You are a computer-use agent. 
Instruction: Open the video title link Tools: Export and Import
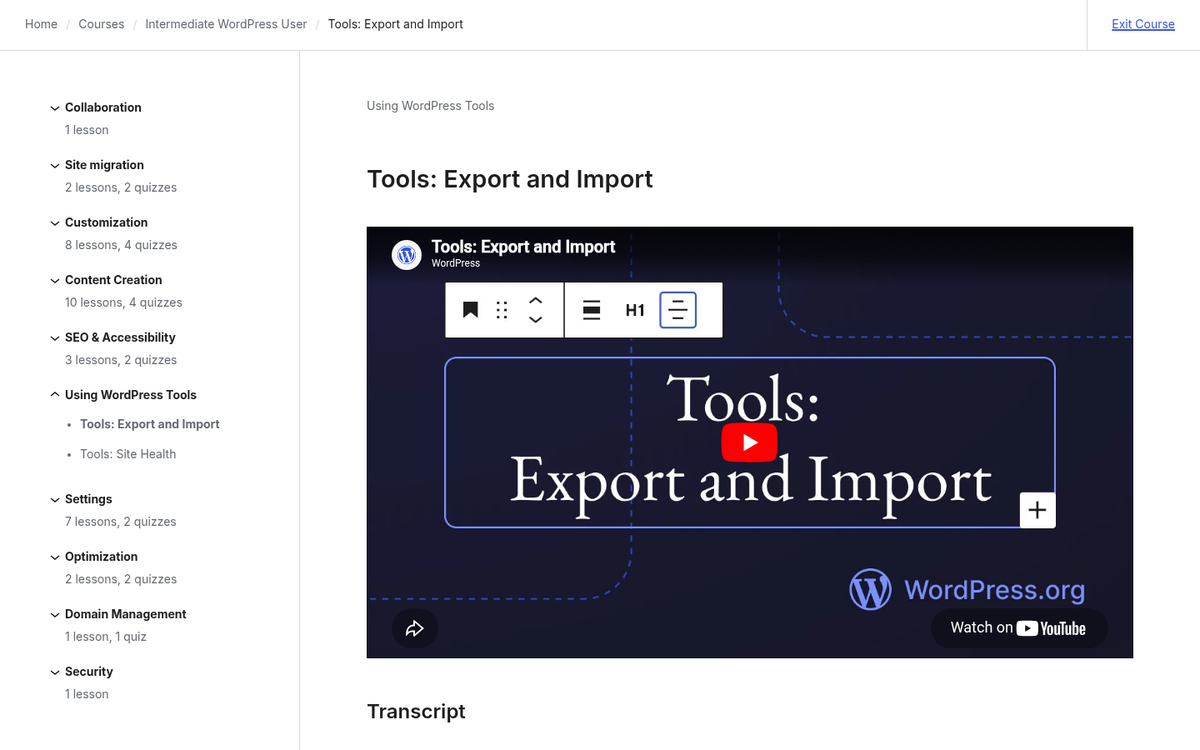pyautogui.click(x=523, y=247)
